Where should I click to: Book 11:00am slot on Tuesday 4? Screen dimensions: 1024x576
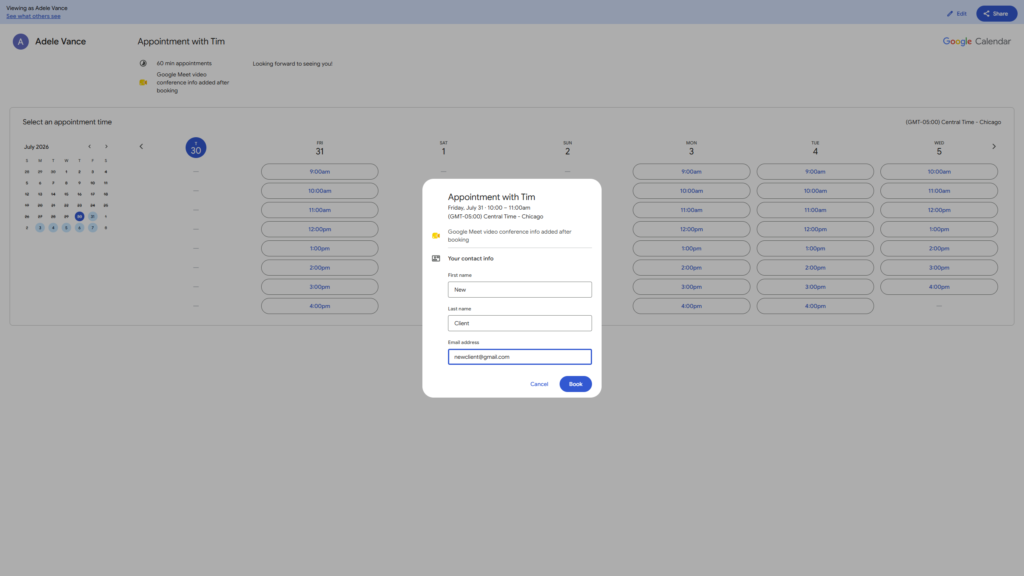point(815,210)
